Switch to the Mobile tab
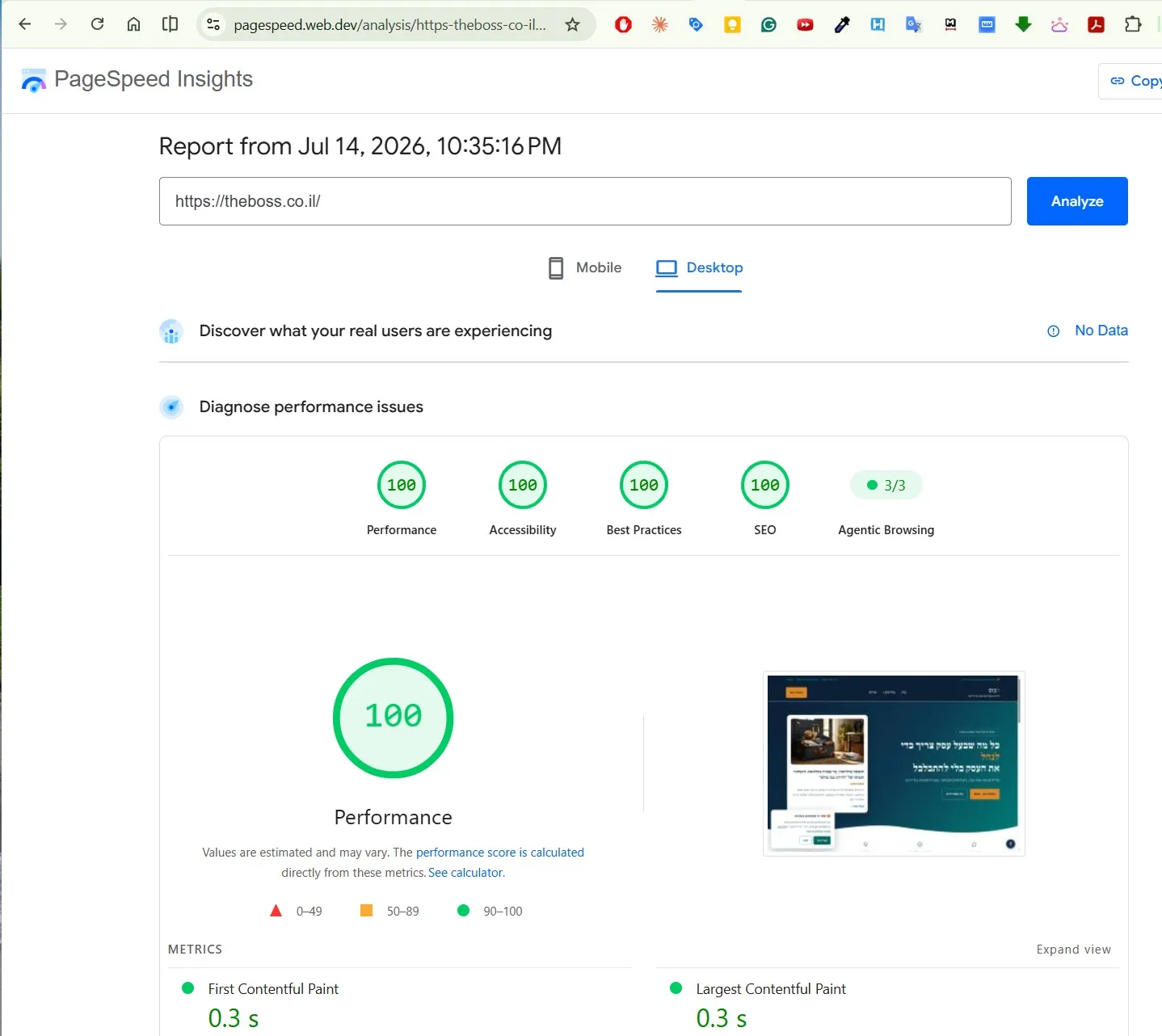The height and width of the screenshot is (1036, 1162). (x=585, y=267)
